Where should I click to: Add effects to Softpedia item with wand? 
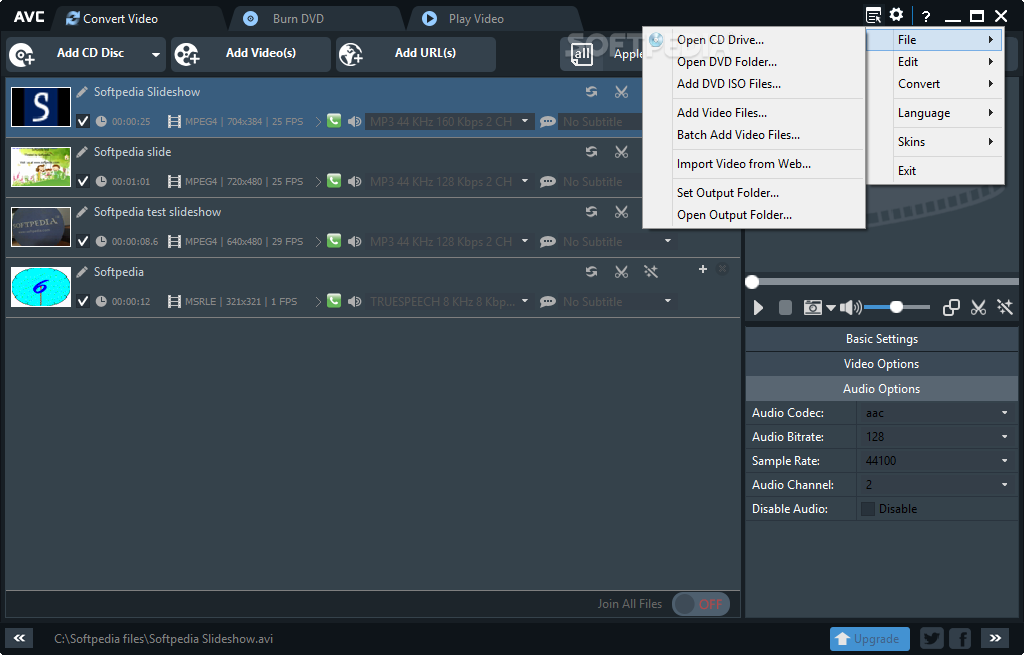click(x=650, y=272)
